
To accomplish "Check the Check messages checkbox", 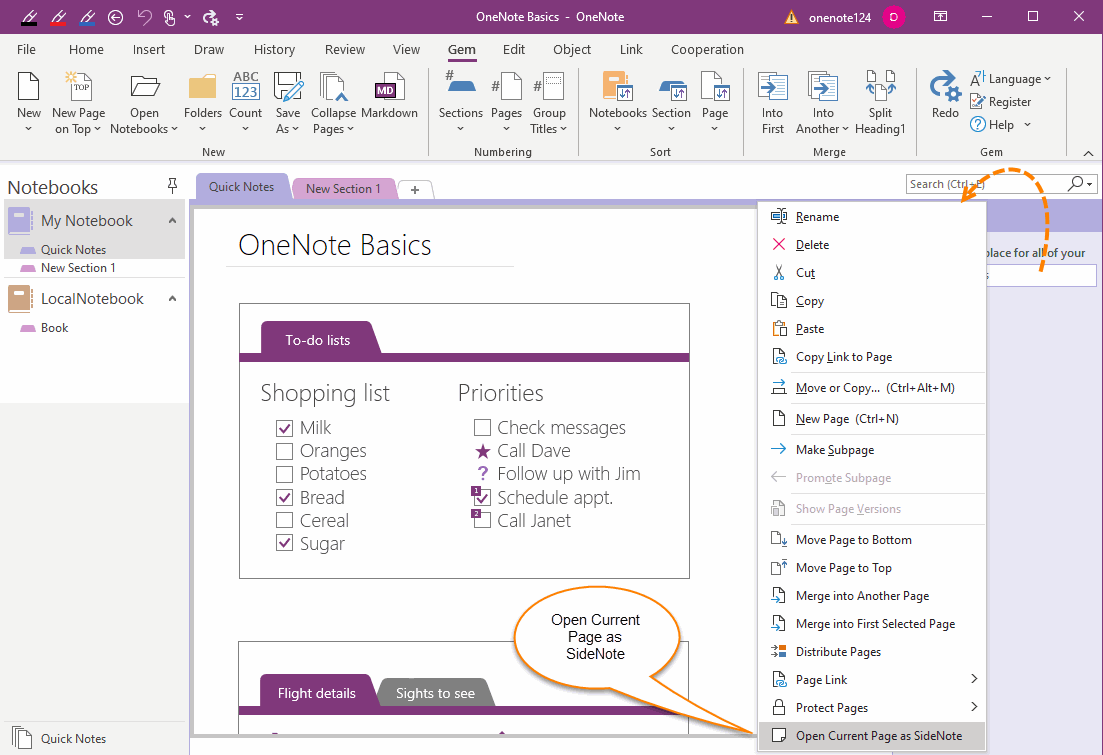I will [482, 428].
